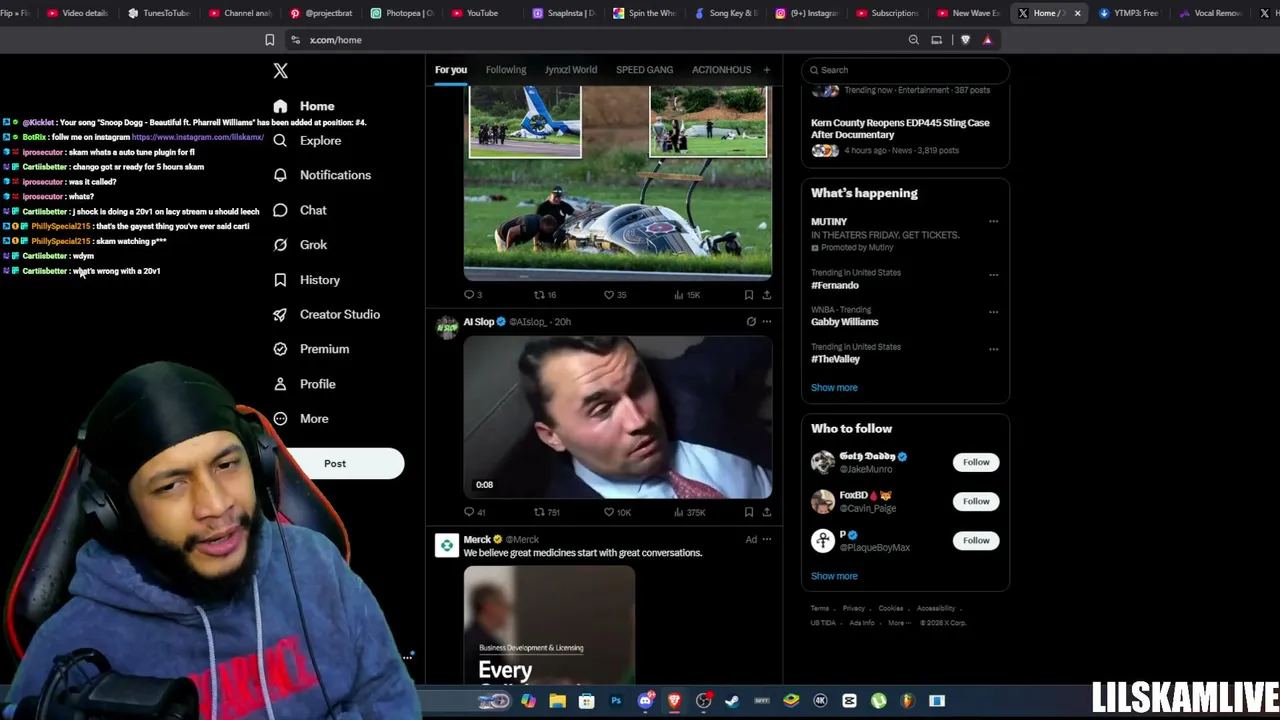1280x720 pixels.
Task: Click the Grok explain icon on AI Slop post
Action: (751, 322)
